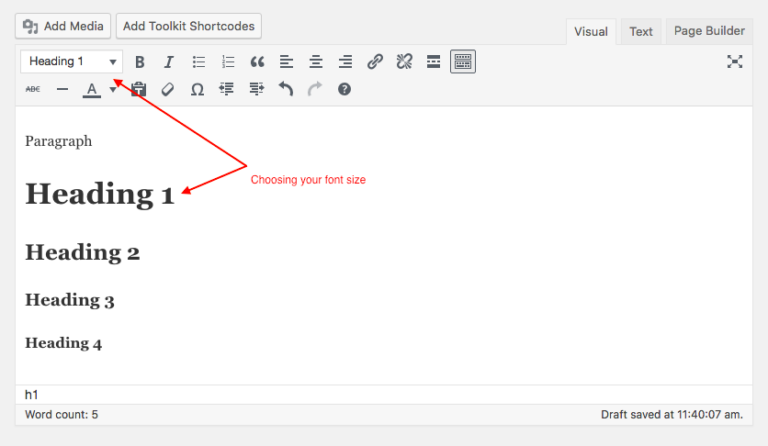Image resolution: width=768 pixels, height=446 pixels.
Task: Open keyboard shortcuts help icon
Action: click(344, 90)
